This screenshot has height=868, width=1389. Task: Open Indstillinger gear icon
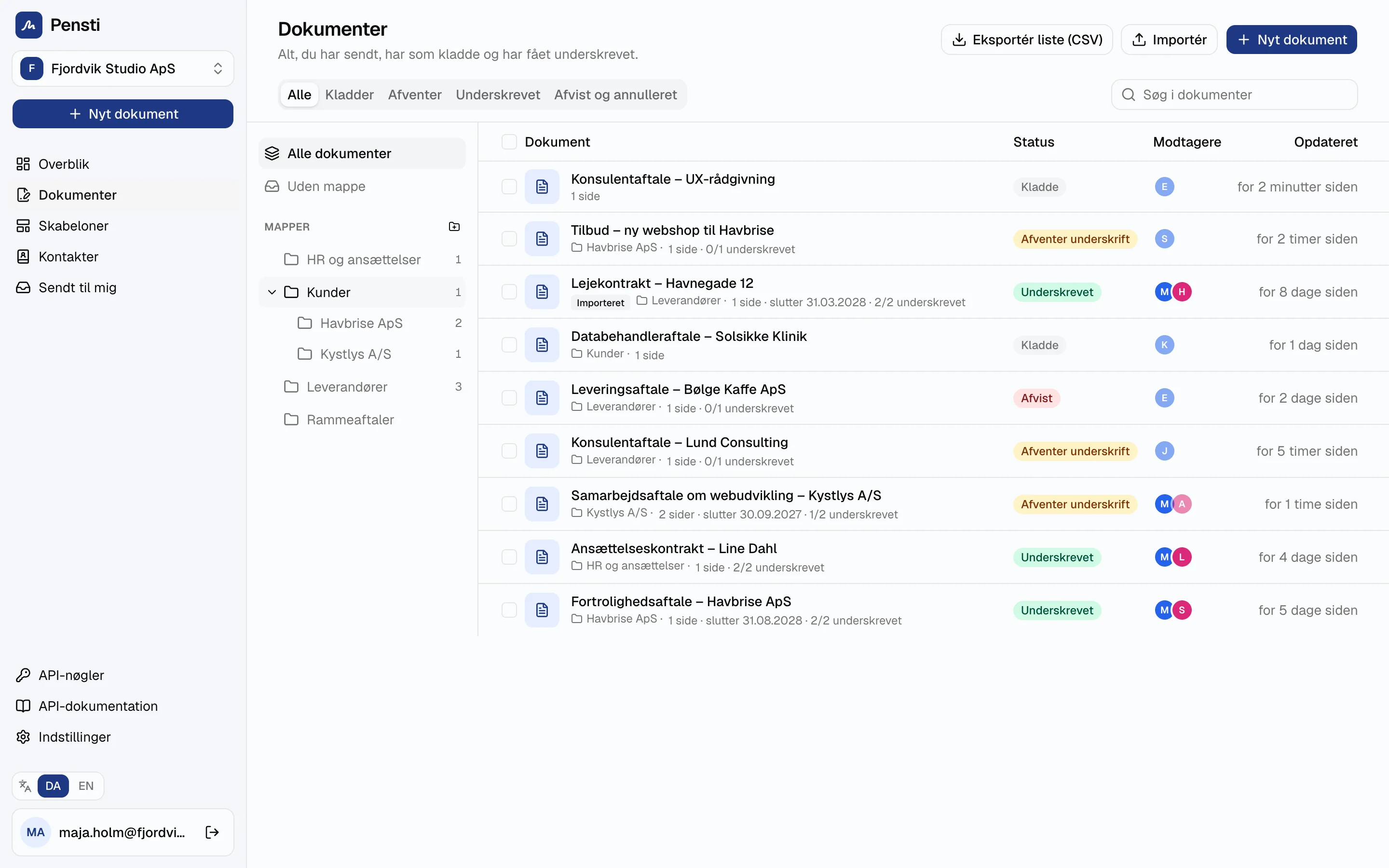pos(23,737)
